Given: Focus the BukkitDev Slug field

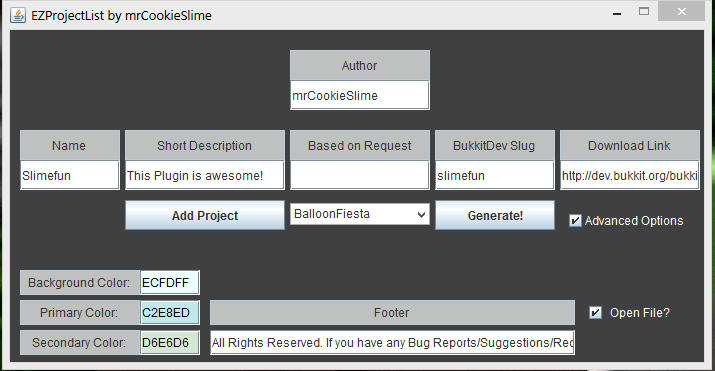Looking at the screenshot, I should [495, 175].
